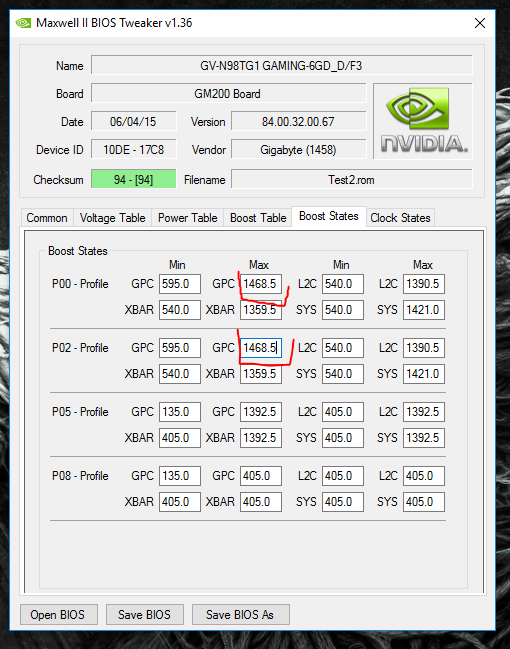Click P02 profile XBAR Min field

pyautogui.click(x=180, y=374)
